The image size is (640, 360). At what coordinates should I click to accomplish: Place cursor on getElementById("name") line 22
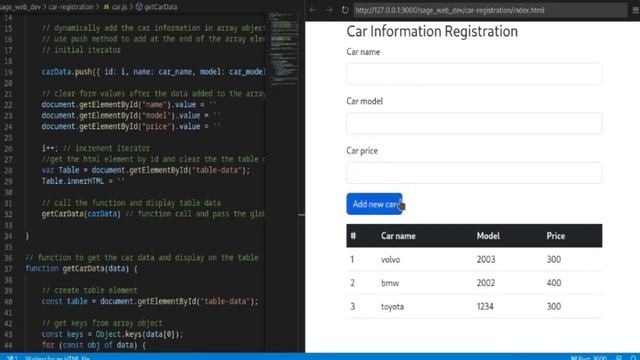[x=130, y=104]
